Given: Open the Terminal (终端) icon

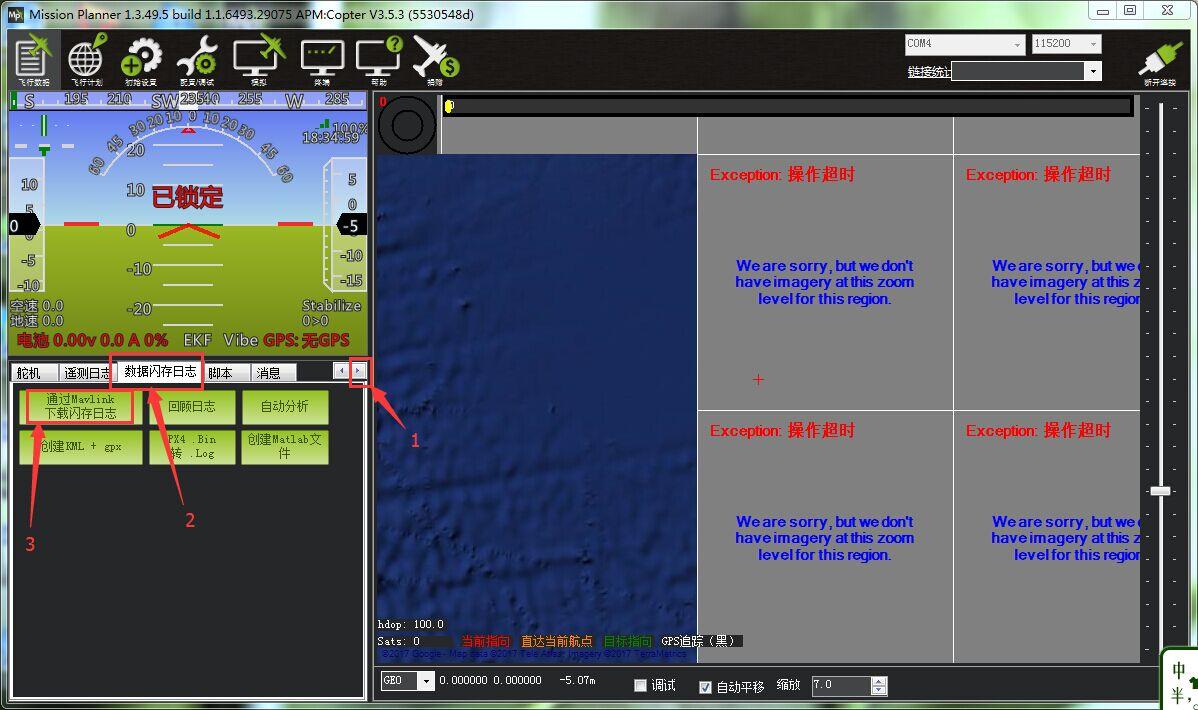Looking at the screenshot, I should pyautogui.click(x=322, y=60).
